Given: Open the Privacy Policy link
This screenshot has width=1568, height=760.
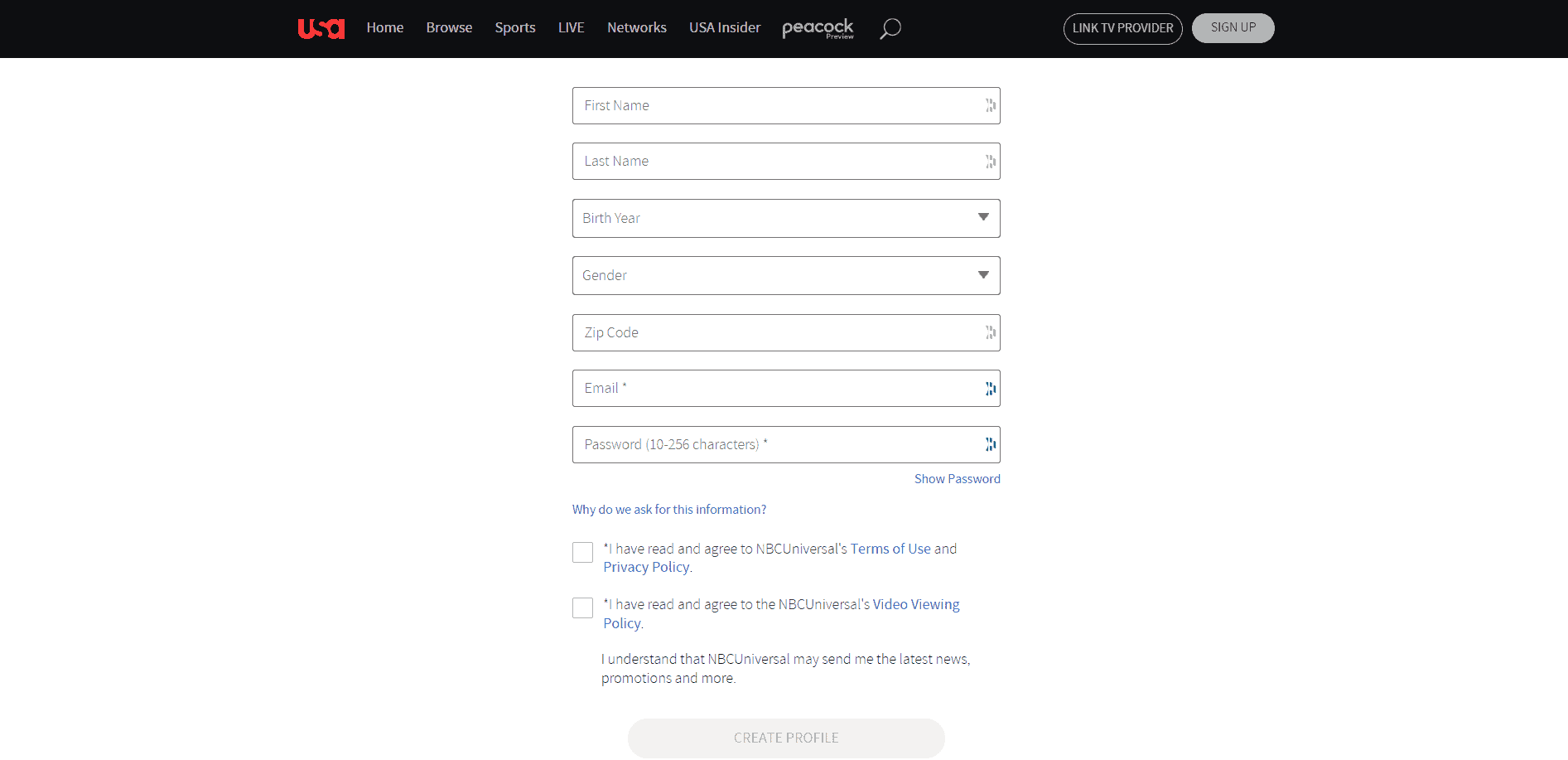Looking at the screenshot, I should (646, 567).
